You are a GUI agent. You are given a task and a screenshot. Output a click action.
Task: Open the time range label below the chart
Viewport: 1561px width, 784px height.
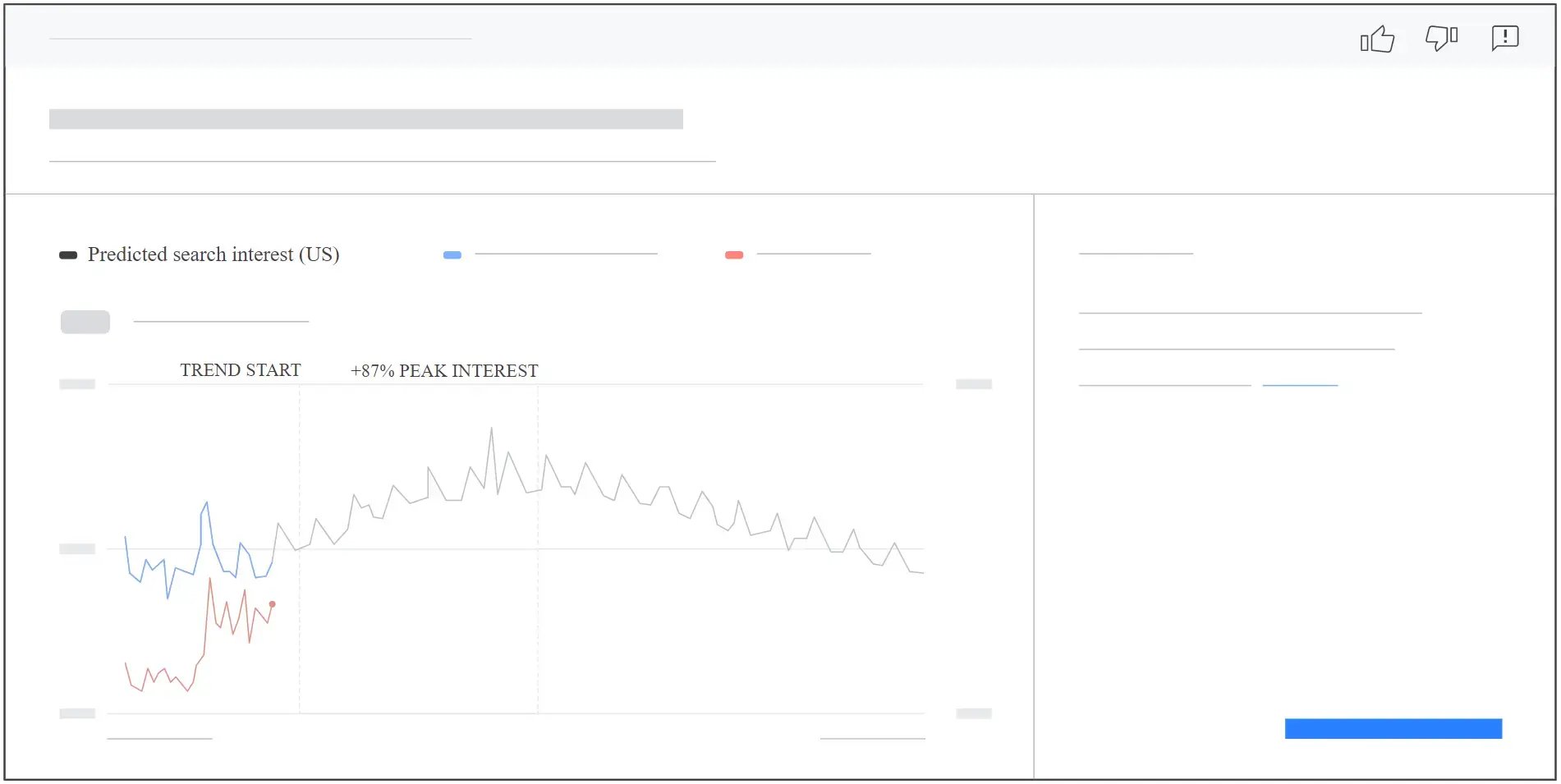tap(158, 737)
